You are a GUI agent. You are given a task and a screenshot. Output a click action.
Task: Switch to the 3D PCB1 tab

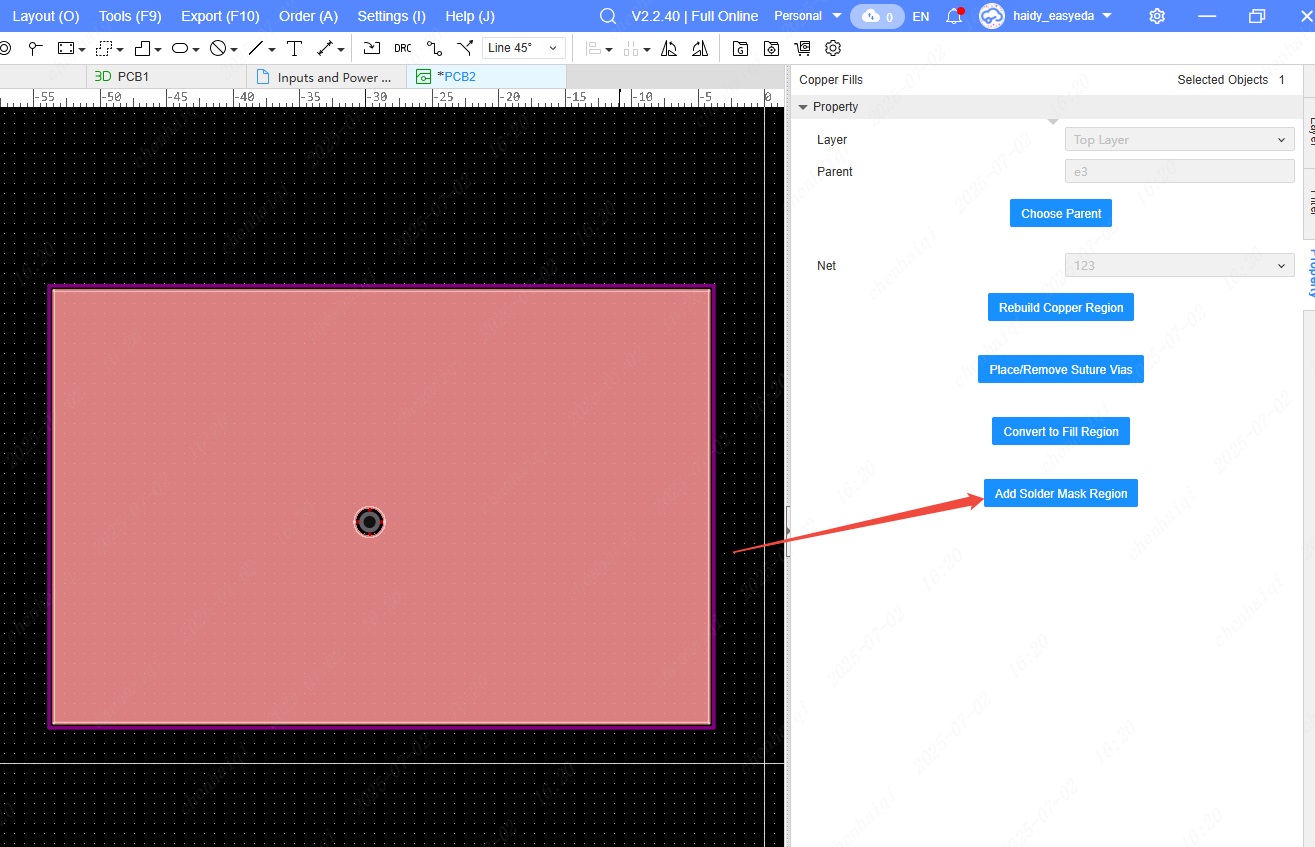[123, 77]
